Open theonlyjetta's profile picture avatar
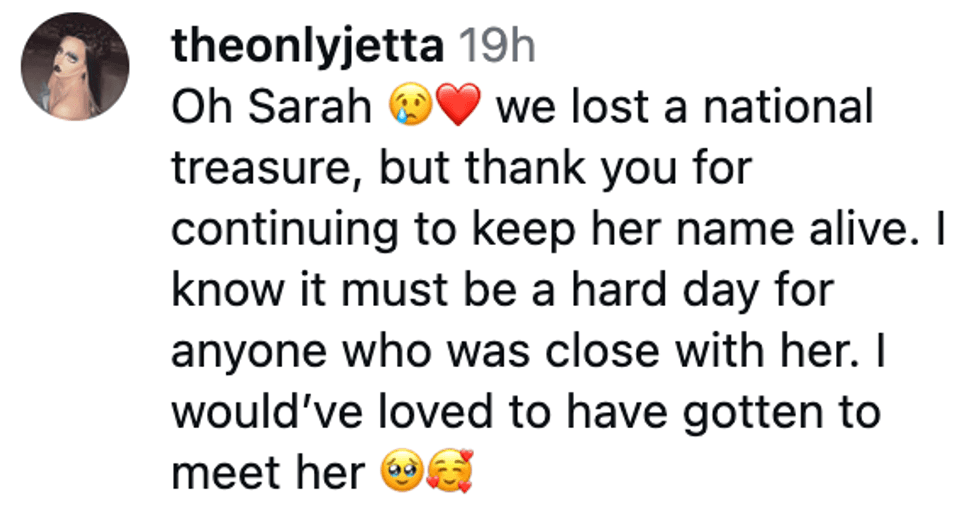The width and height of the screenshot is (980, 522). pyautogui.click(x=75, y=67)
